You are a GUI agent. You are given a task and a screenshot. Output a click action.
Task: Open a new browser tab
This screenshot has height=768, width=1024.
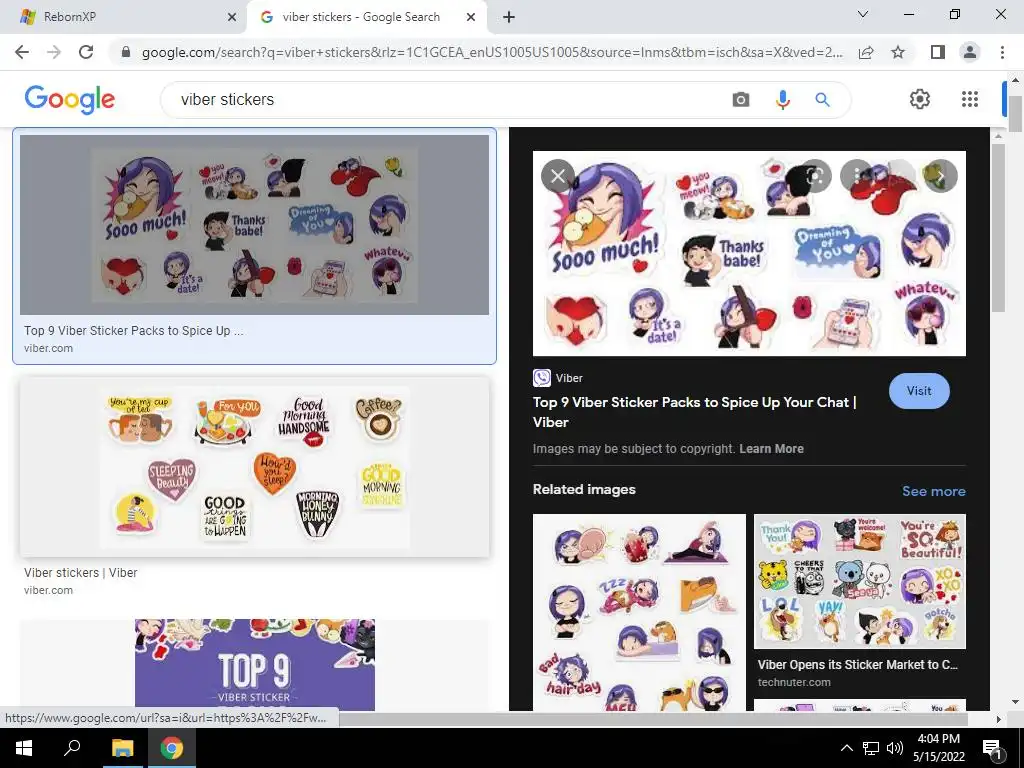click(x=509, y=17)
